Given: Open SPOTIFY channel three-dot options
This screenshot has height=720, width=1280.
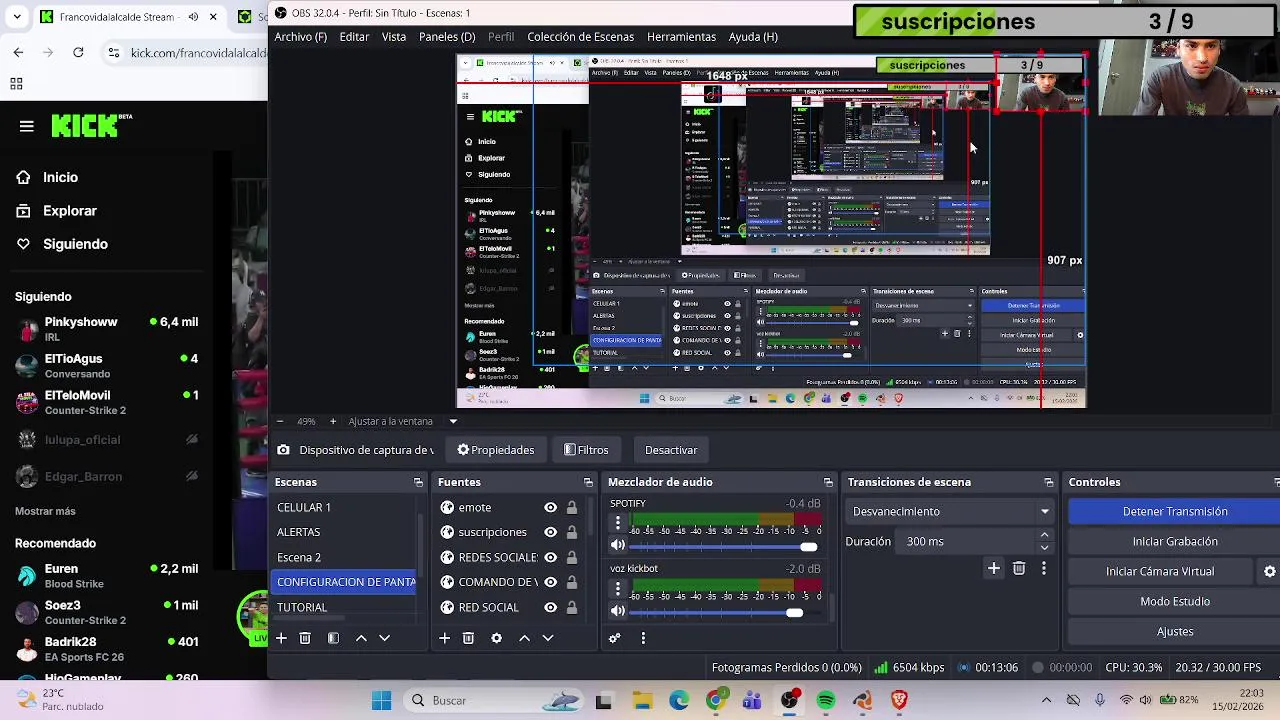Looking at the screenshot, I should pos(617,523).
